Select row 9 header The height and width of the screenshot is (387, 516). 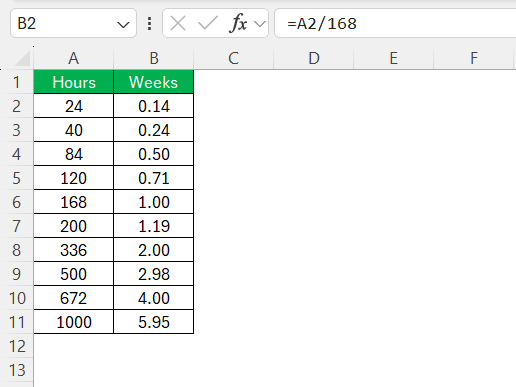17,274
